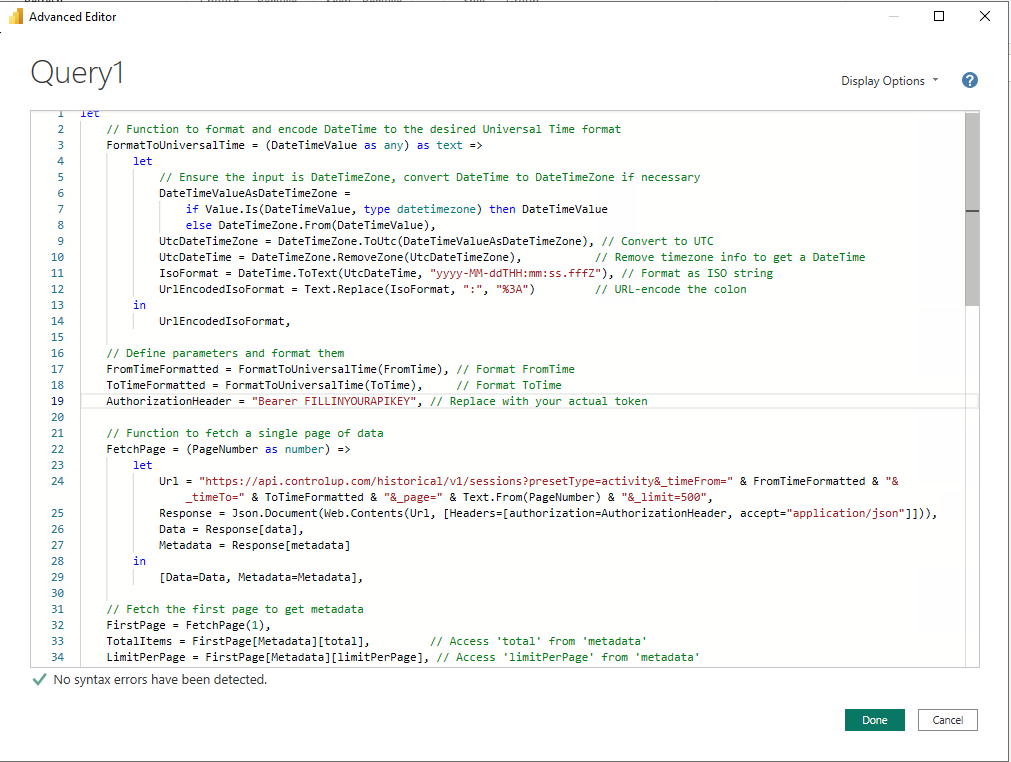Viewport: 1011px width, 762px height.
Task: Click the "// Convert to UTC" comment
Action: (658, 241)
